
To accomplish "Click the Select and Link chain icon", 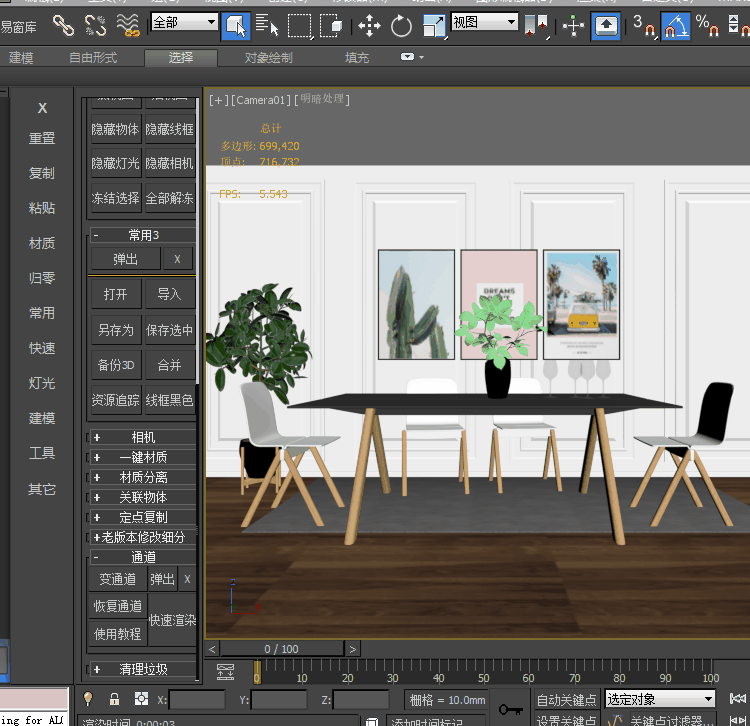I will tap(63, 26).
